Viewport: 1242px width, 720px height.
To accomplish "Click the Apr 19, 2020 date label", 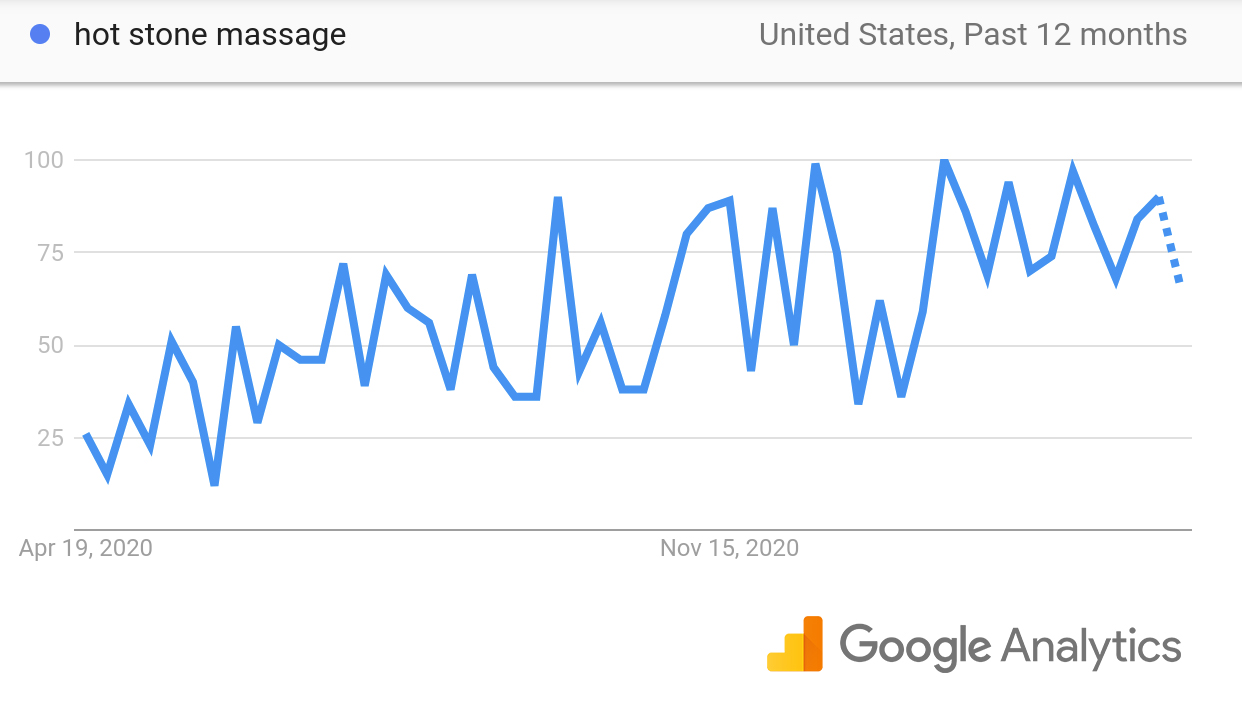I will (x=86, y=548).
